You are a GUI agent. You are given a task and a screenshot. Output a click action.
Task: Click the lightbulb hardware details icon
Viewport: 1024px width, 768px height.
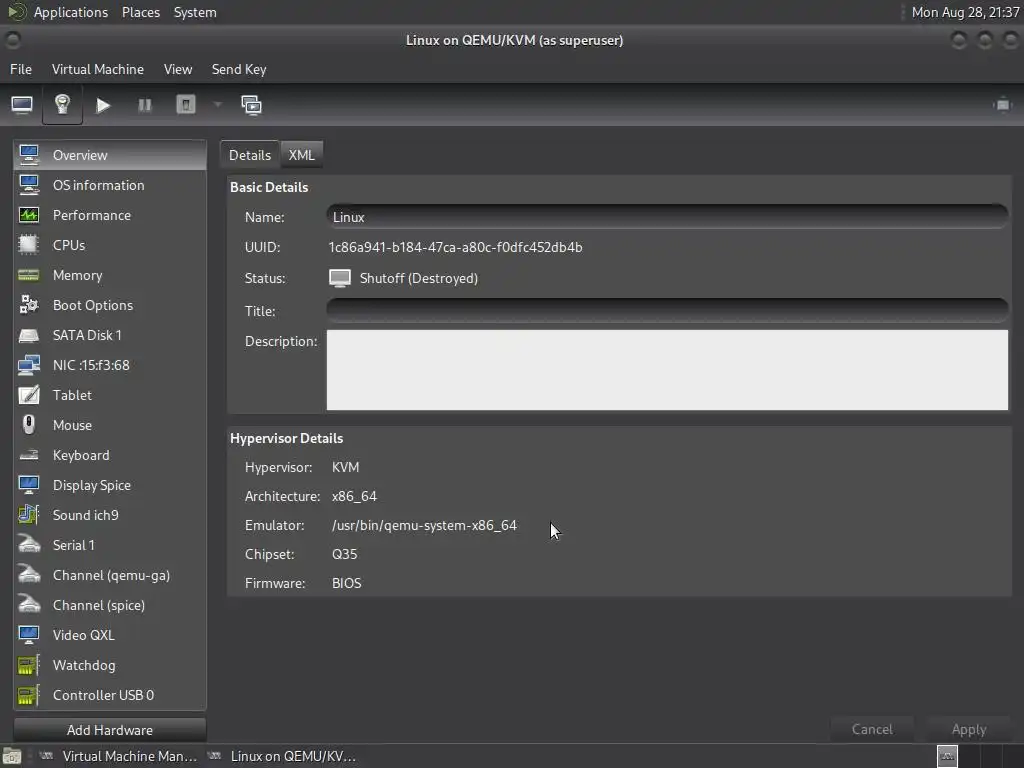click(x=62, y=104)
